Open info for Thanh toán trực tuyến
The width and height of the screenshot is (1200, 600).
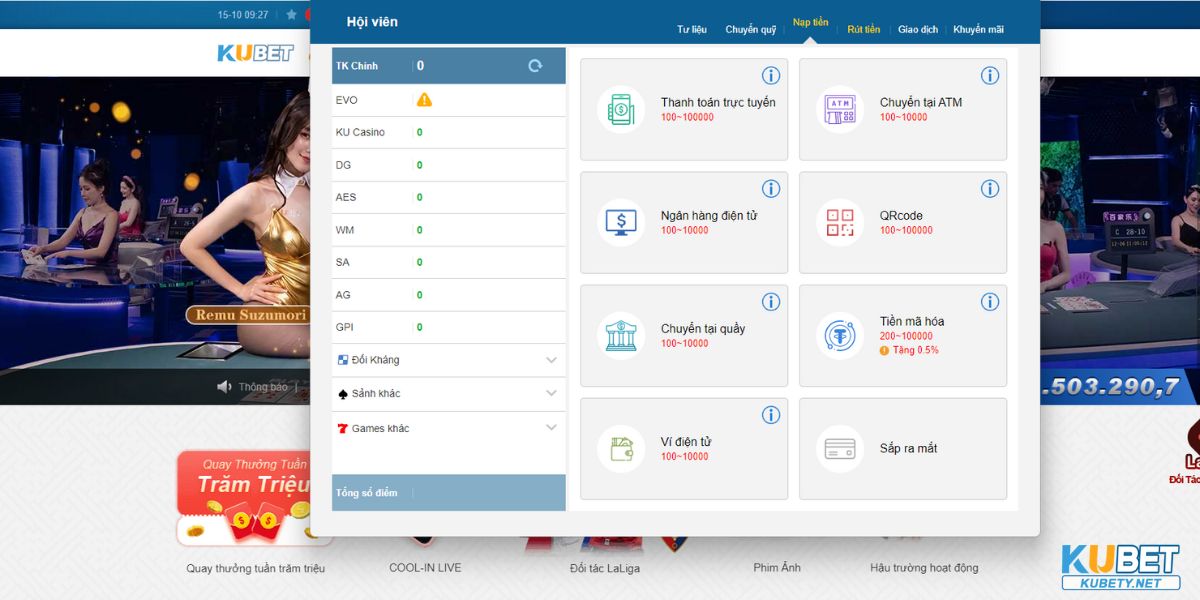[770, 76]
